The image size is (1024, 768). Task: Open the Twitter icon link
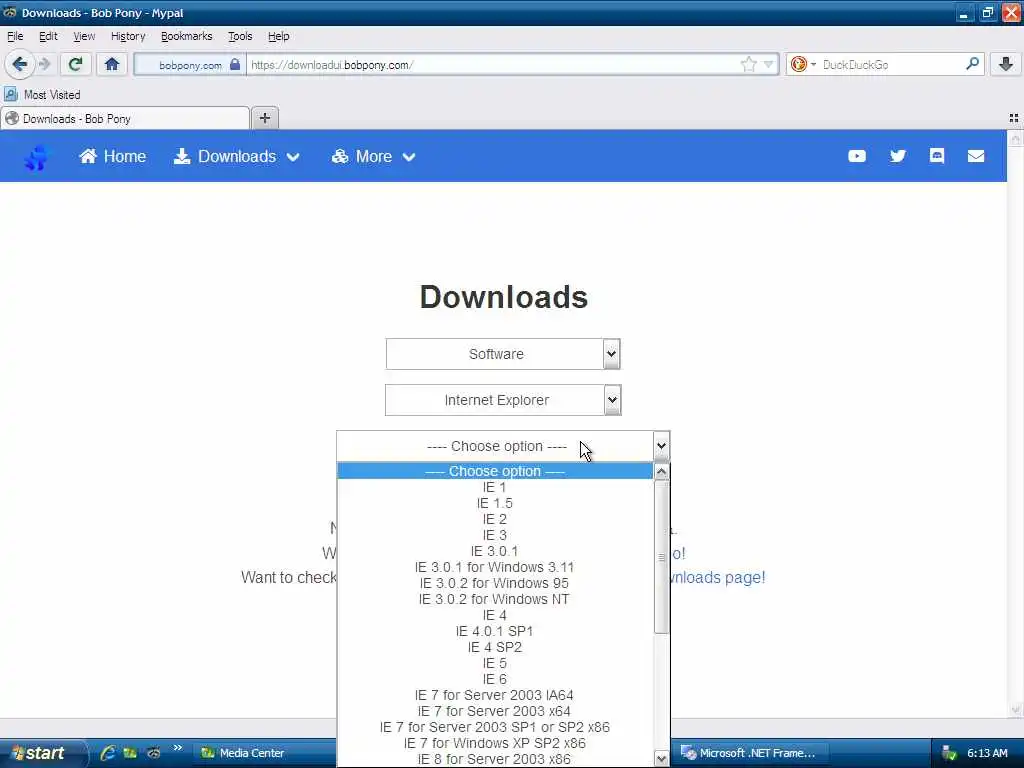click(x=898, y=156)
